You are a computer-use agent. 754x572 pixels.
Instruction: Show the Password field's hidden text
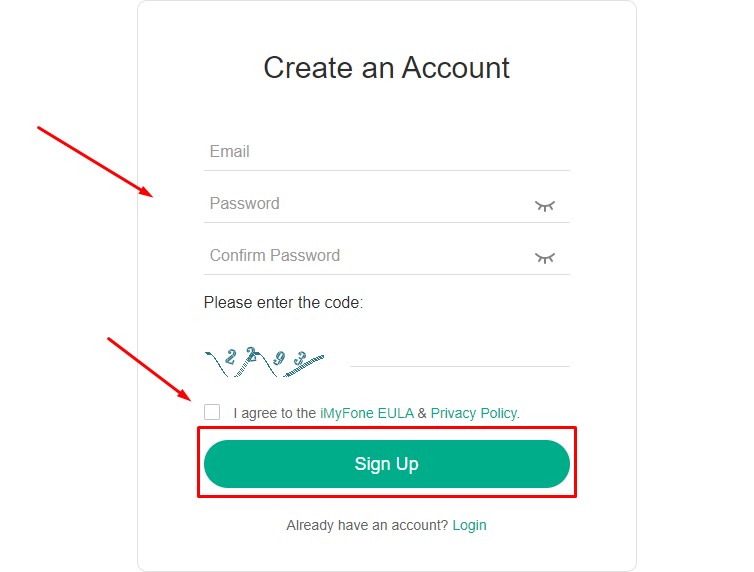coord(545,206)
